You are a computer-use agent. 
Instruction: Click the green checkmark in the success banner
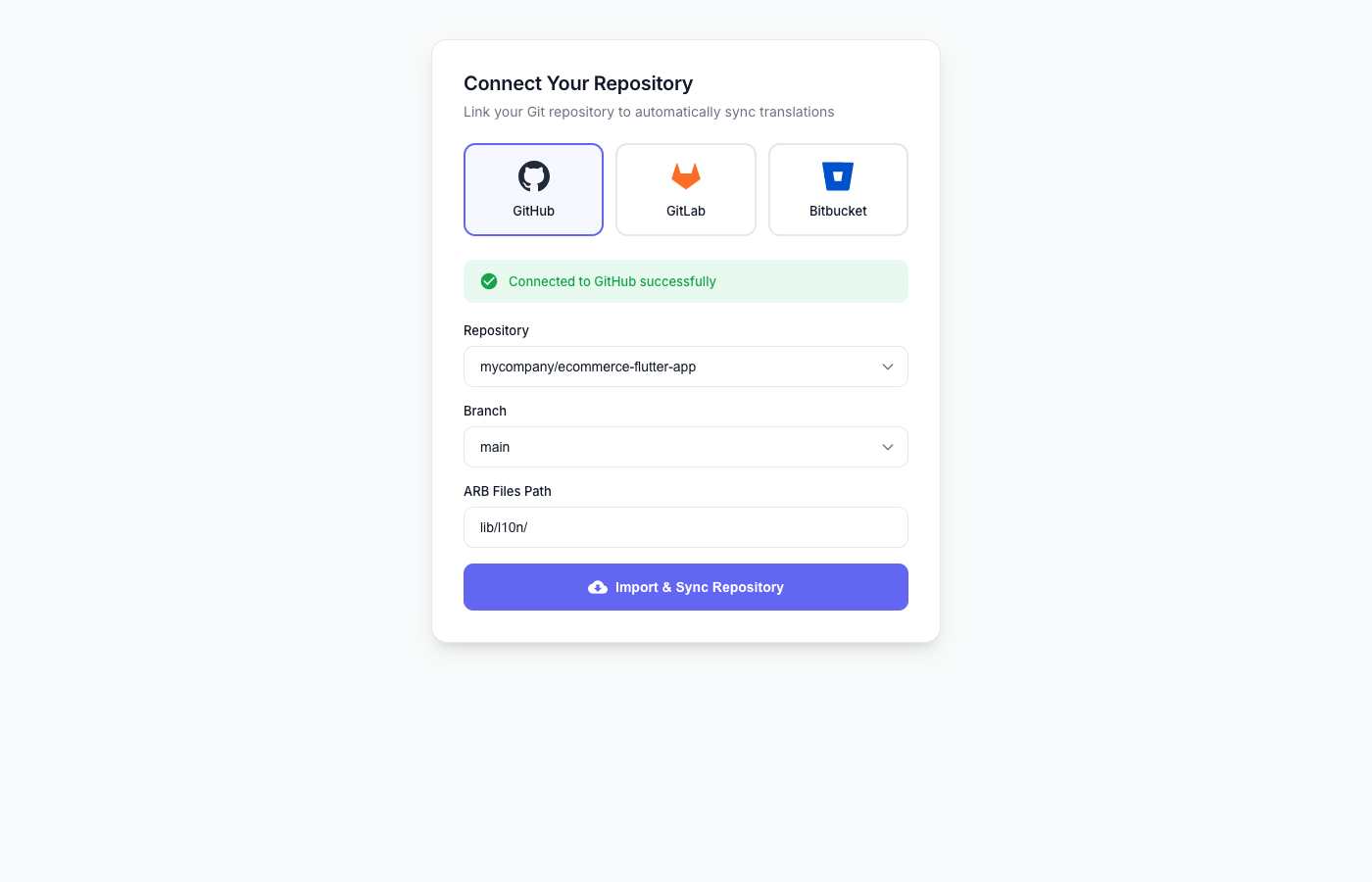coord(489,281)
